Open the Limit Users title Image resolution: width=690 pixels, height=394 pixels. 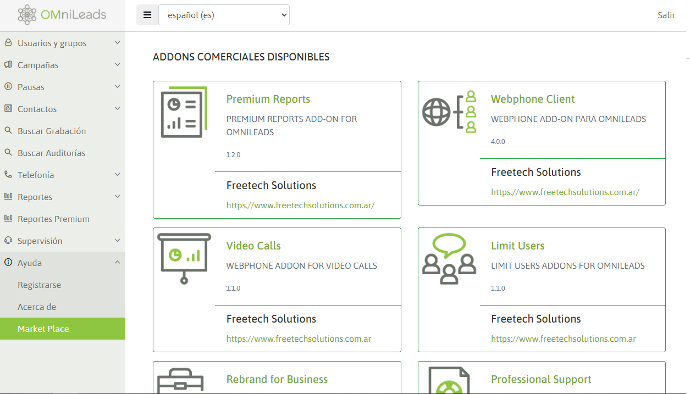click(518, 246)
